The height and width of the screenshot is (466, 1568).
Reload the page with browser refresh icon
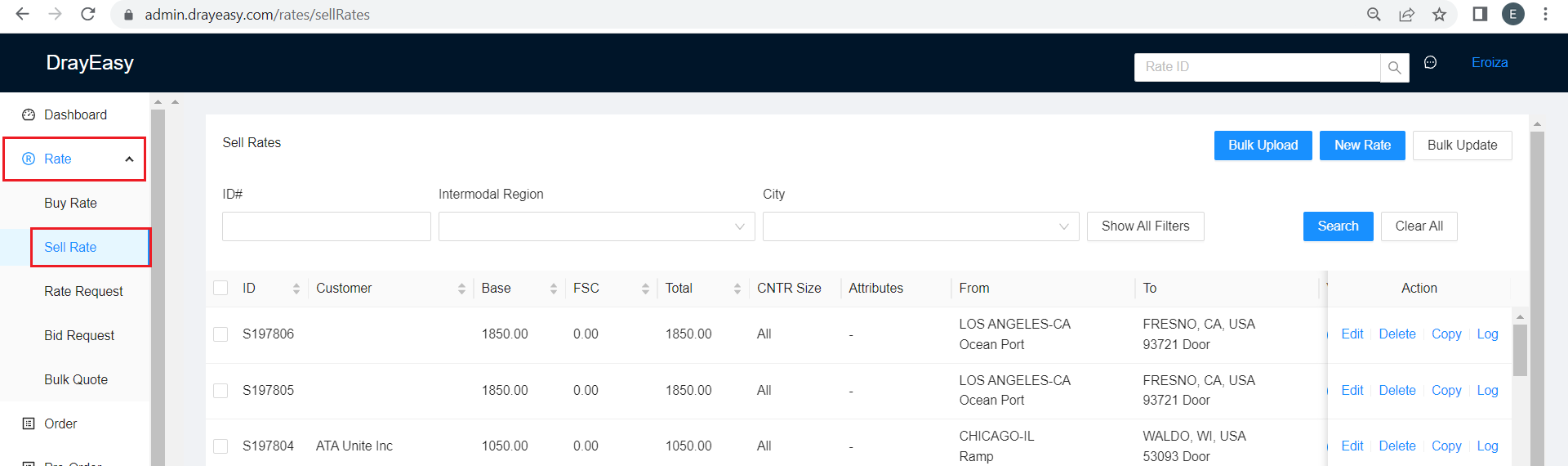88,14
